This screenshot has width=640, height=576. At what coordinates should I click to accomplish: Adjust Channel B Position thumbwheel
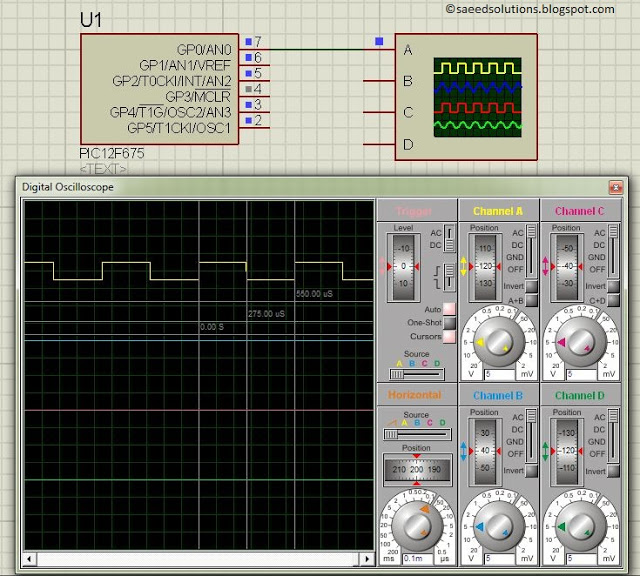coord(485,451)
